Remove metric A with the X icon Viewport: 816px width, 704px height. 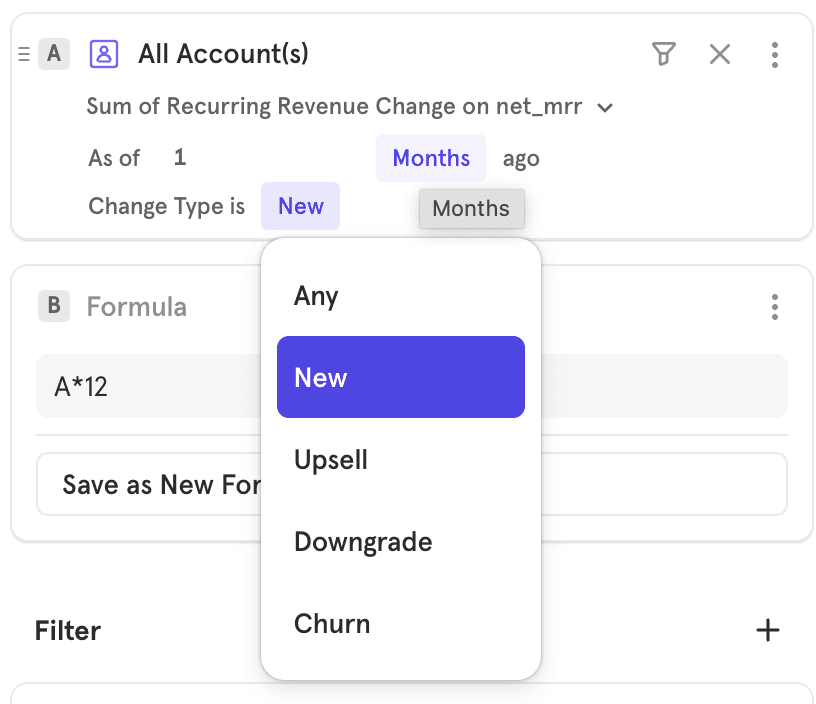click(x=720, y=54)
